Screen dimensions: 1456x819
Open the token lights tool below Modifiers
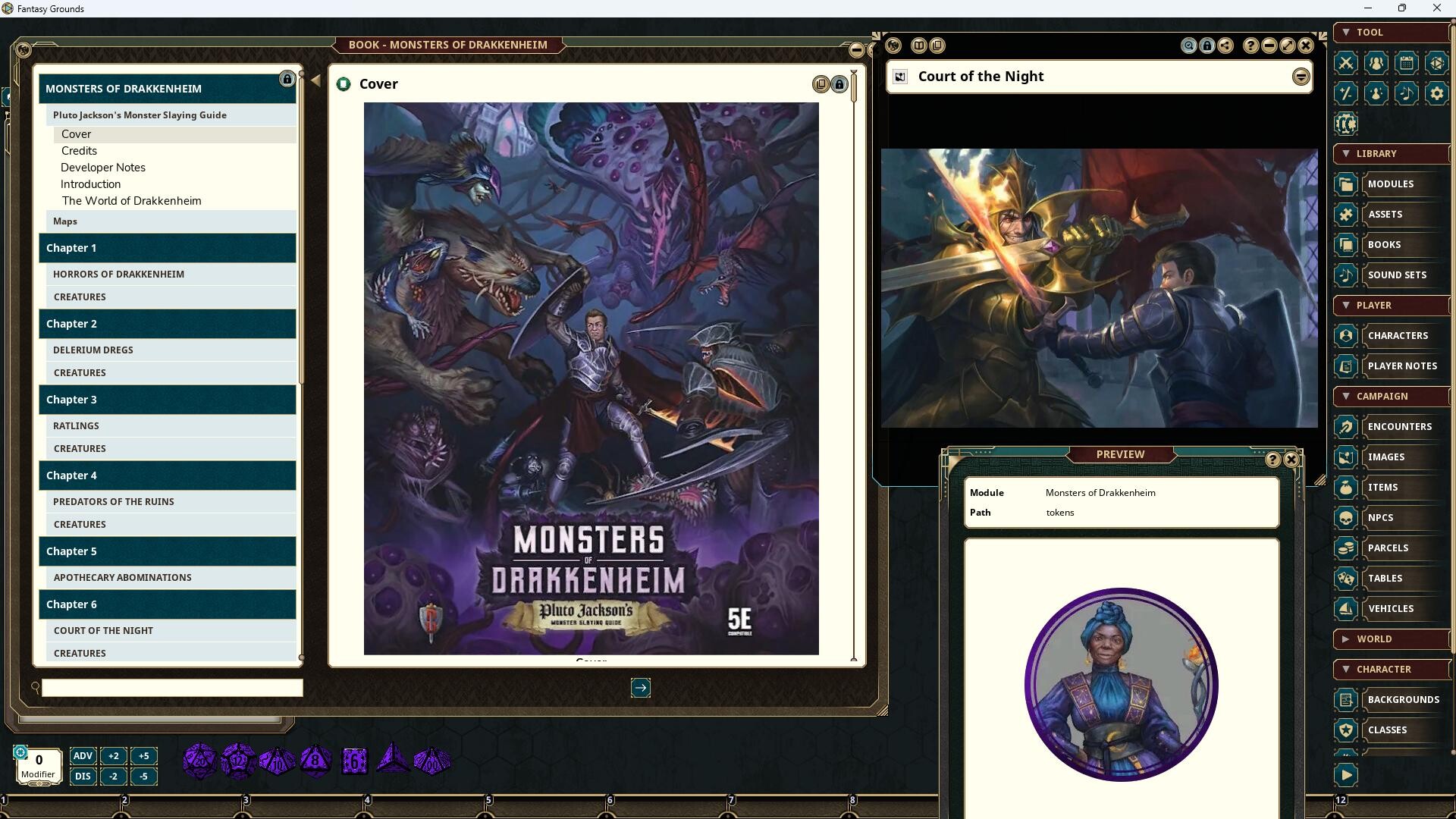(x=1346, y=124)
